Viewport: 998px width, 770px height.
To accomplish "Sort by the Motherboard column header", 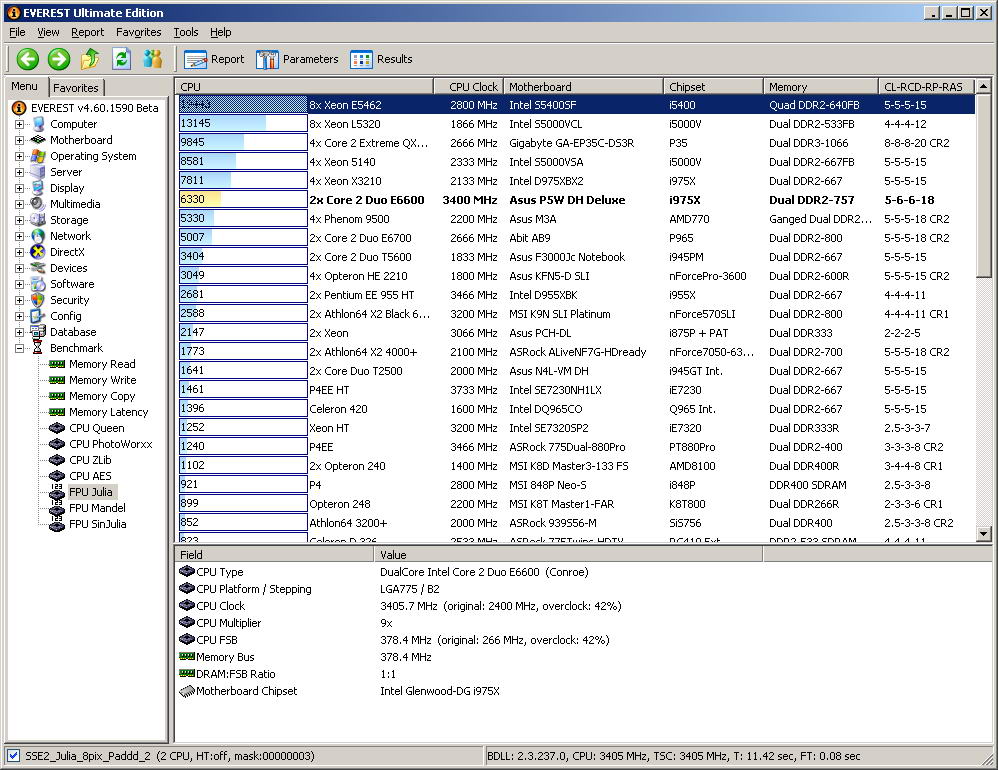I will pos(583,87).
